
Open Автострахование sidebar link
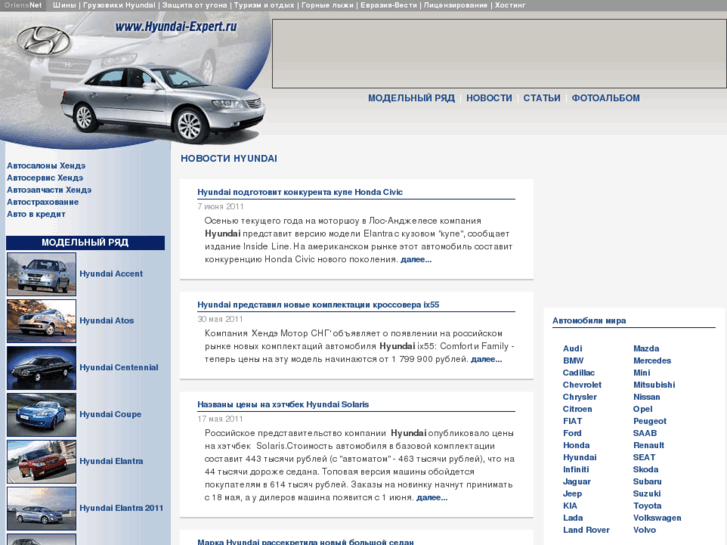click(43, 202)
